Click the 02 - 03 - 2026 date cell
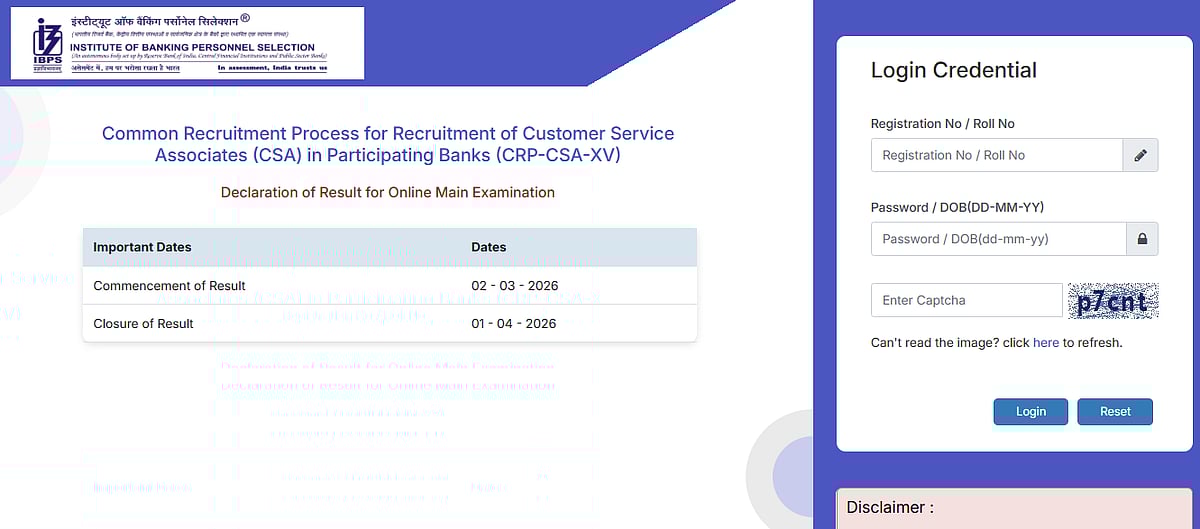 click(513, 286)
